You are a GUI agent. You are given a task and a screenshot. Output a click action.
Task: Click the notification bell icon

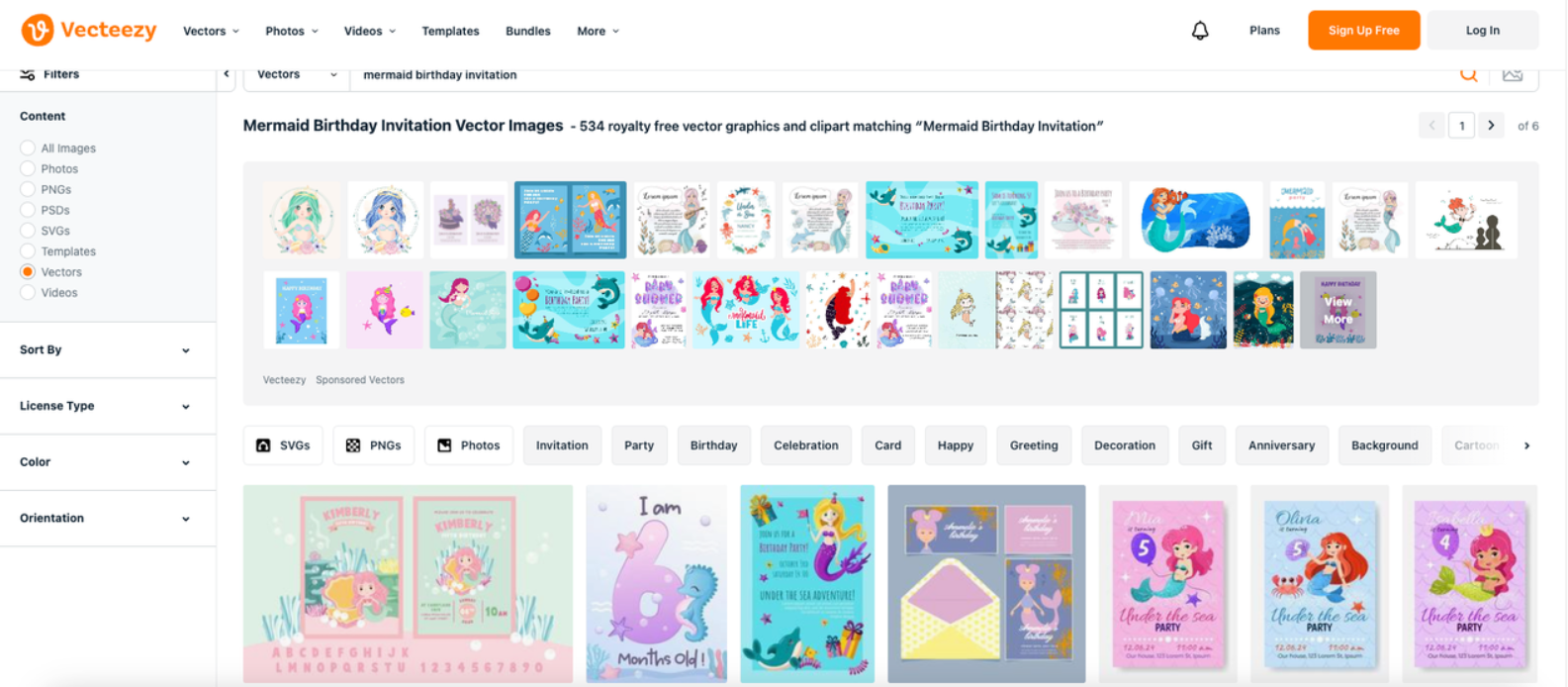tap(1200, 31)
